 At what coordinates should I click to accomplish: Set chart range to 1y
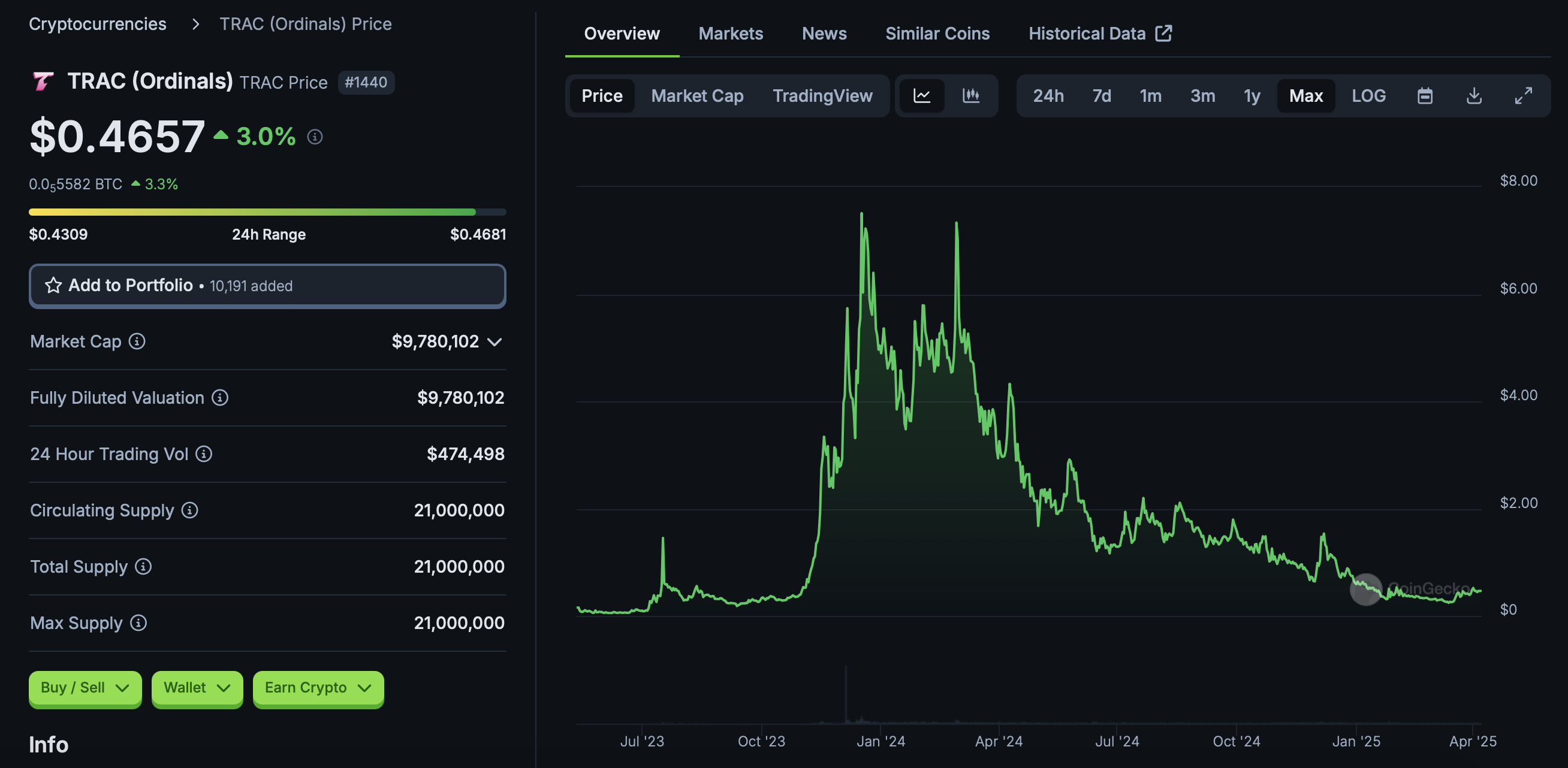tap(1252, 95)
